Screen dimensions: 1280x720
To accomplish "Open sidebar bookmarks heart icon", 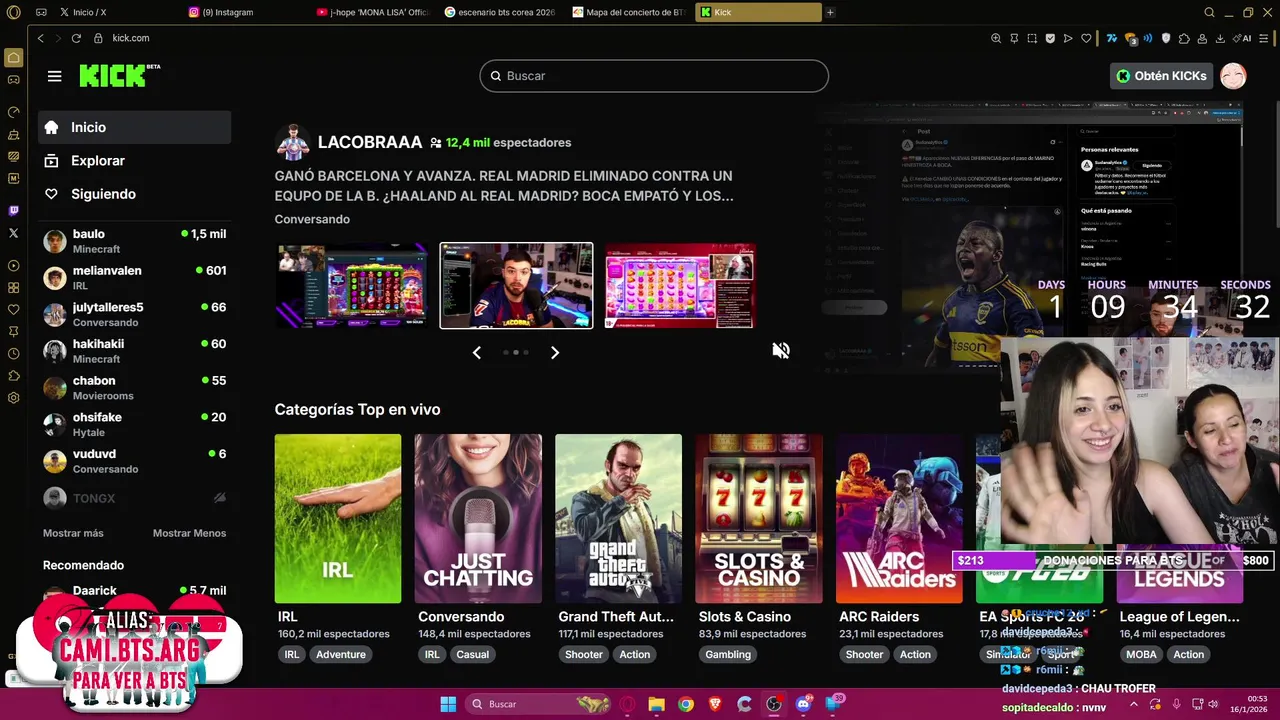I will coord(13,310).
